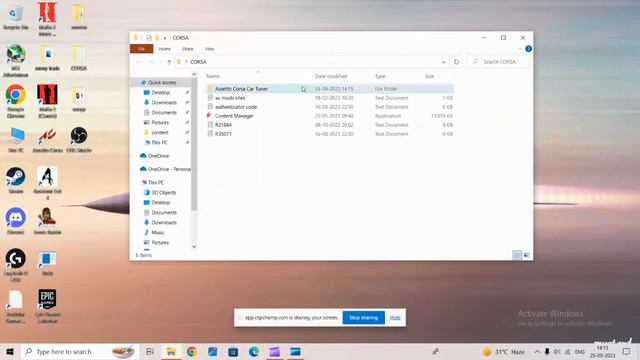Launch Google Chrome from the desktop
Screen dimensions: 640x360
pyautogui.click(x=16, y=101)
